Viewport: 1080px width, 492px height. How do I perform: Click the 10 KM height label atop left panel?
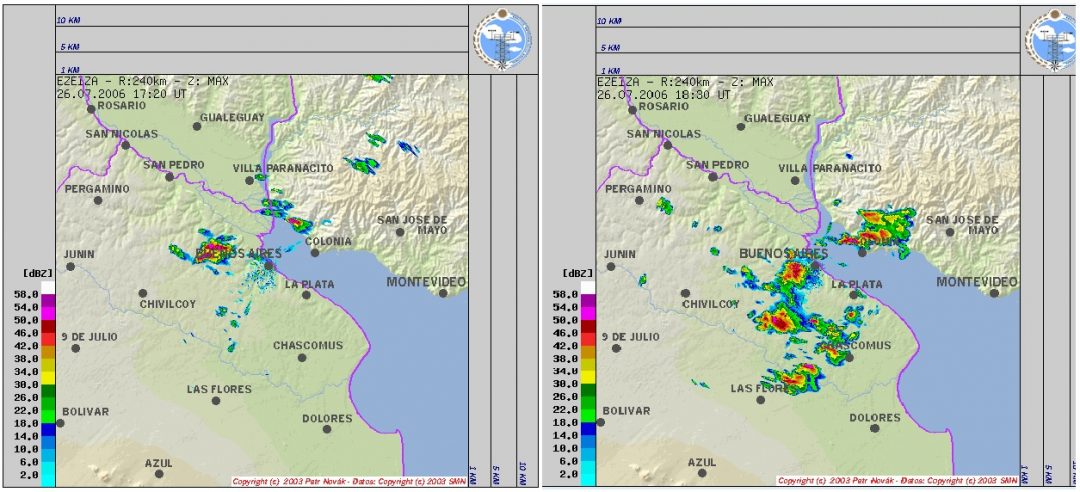(68, 20)
